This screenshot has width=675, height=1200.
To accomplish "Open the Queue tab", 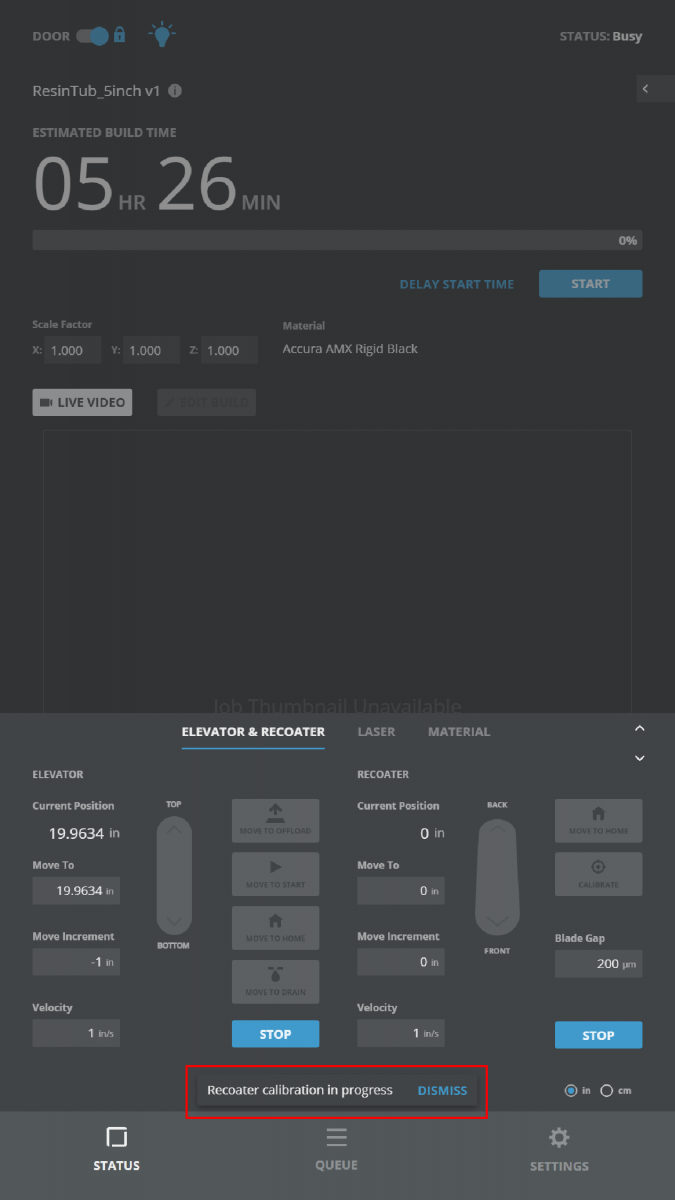I will (x=336, y=1149).
